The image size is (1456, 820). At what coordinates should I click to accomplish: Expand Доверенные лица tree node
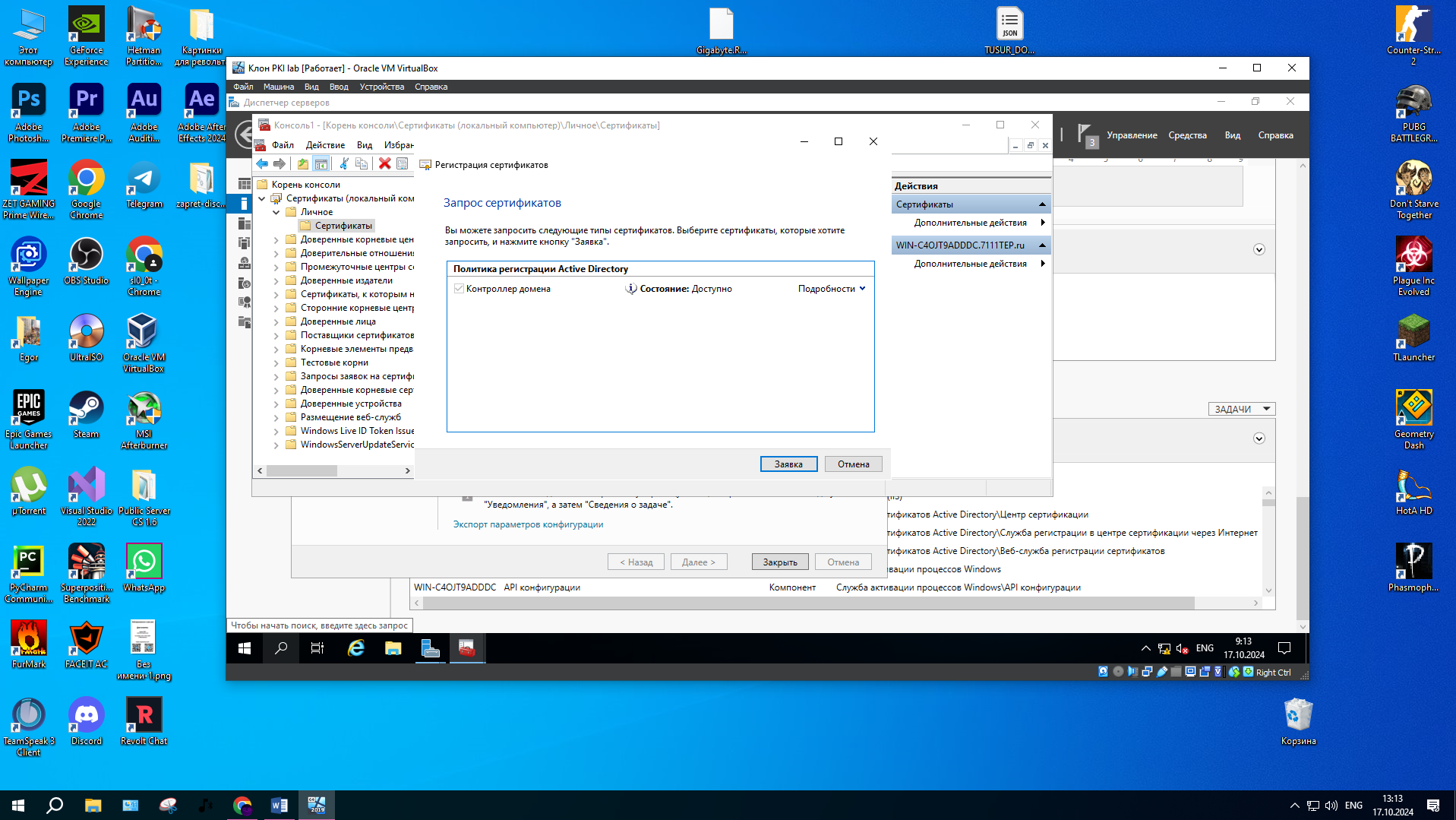tap(276, 321)
